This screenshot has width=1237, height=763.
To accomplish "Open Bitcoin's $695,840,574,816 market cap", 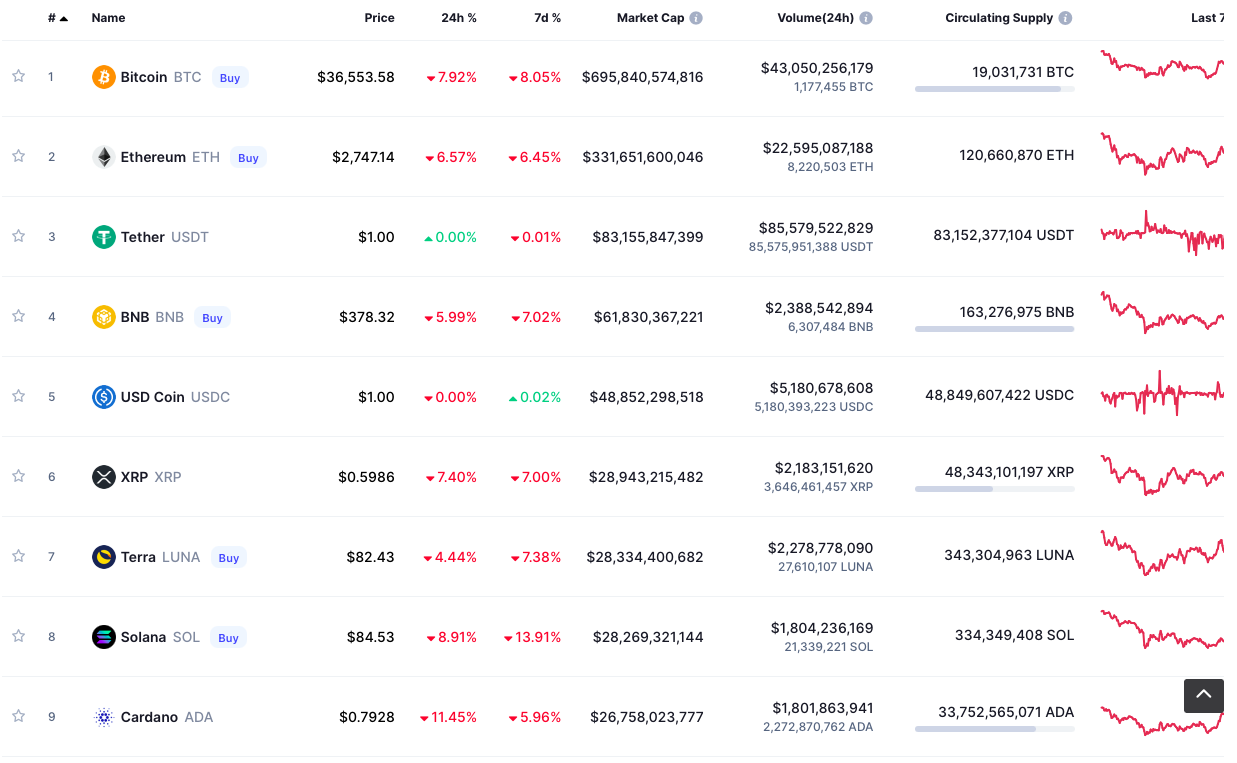I will [x=643, y=77].
